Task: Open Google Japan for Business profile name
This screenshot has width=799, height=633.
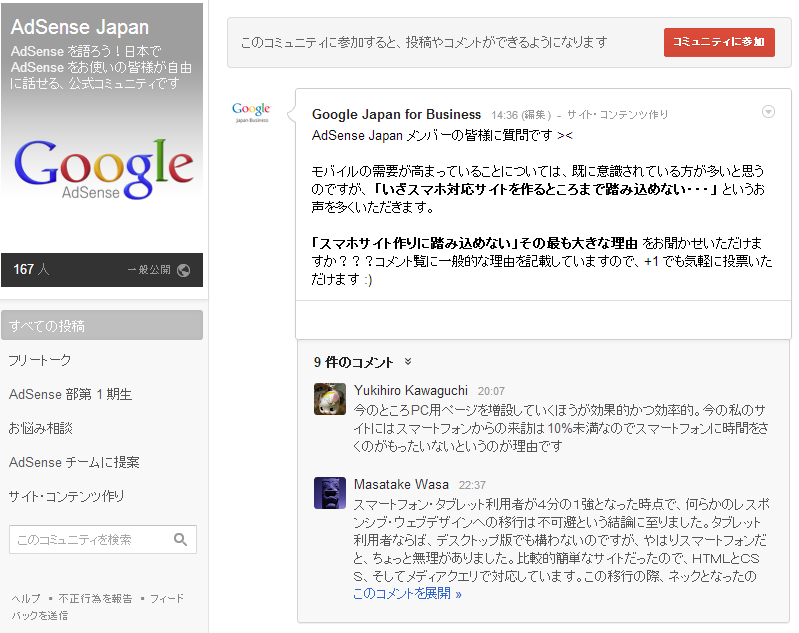Action: point(396,114)
